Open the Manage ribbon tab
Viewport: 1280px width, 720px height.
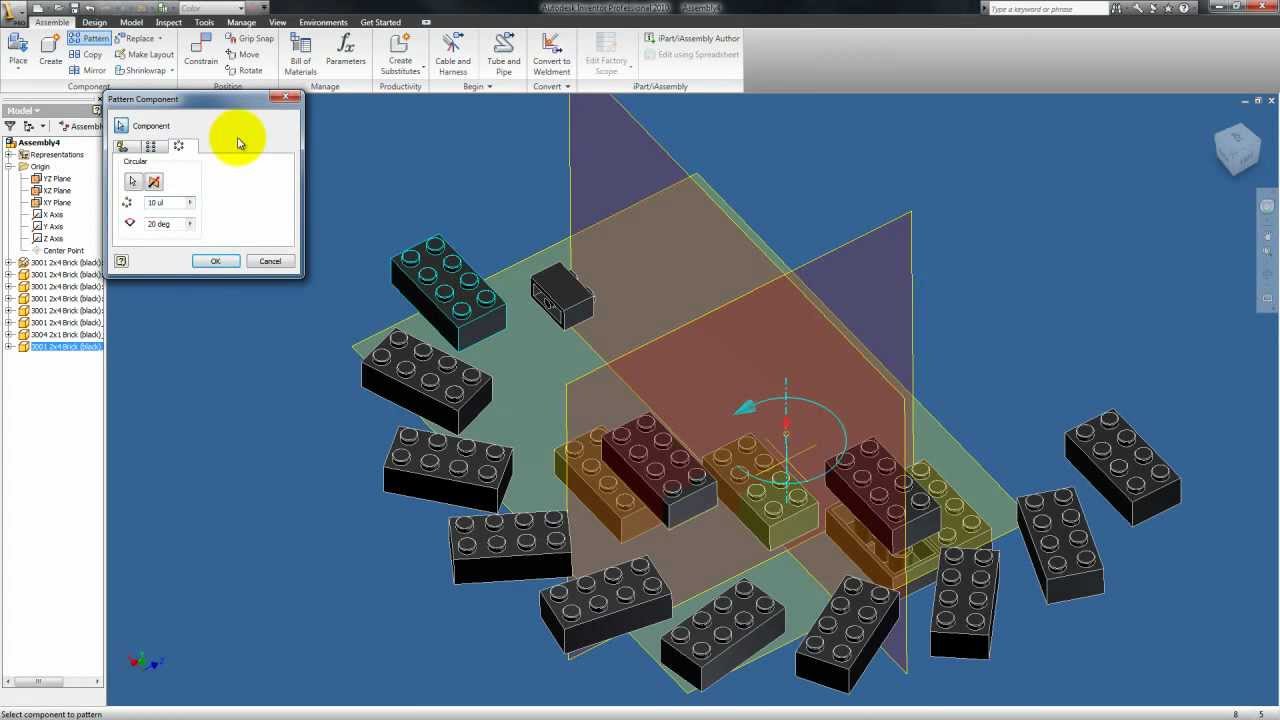tap(241, 22)
